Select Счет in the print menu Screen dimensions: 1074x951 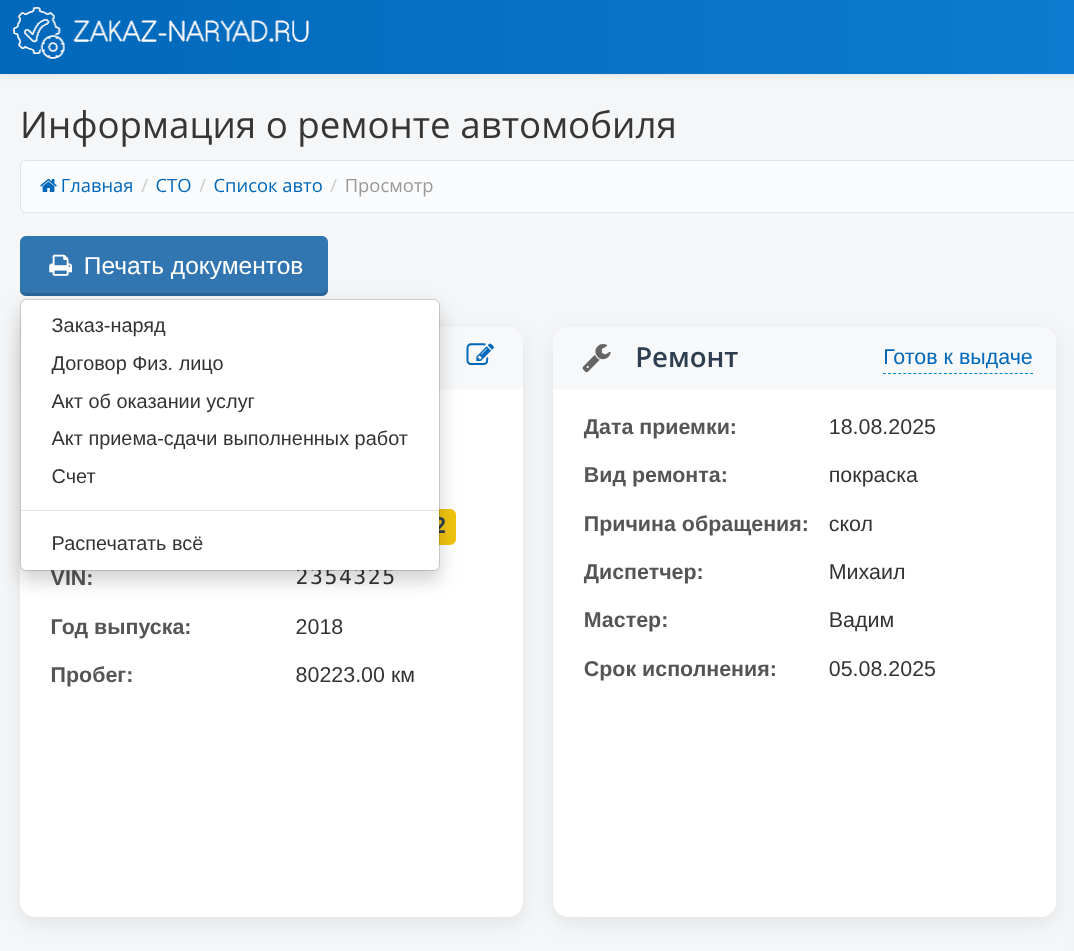tap(73, 477)
